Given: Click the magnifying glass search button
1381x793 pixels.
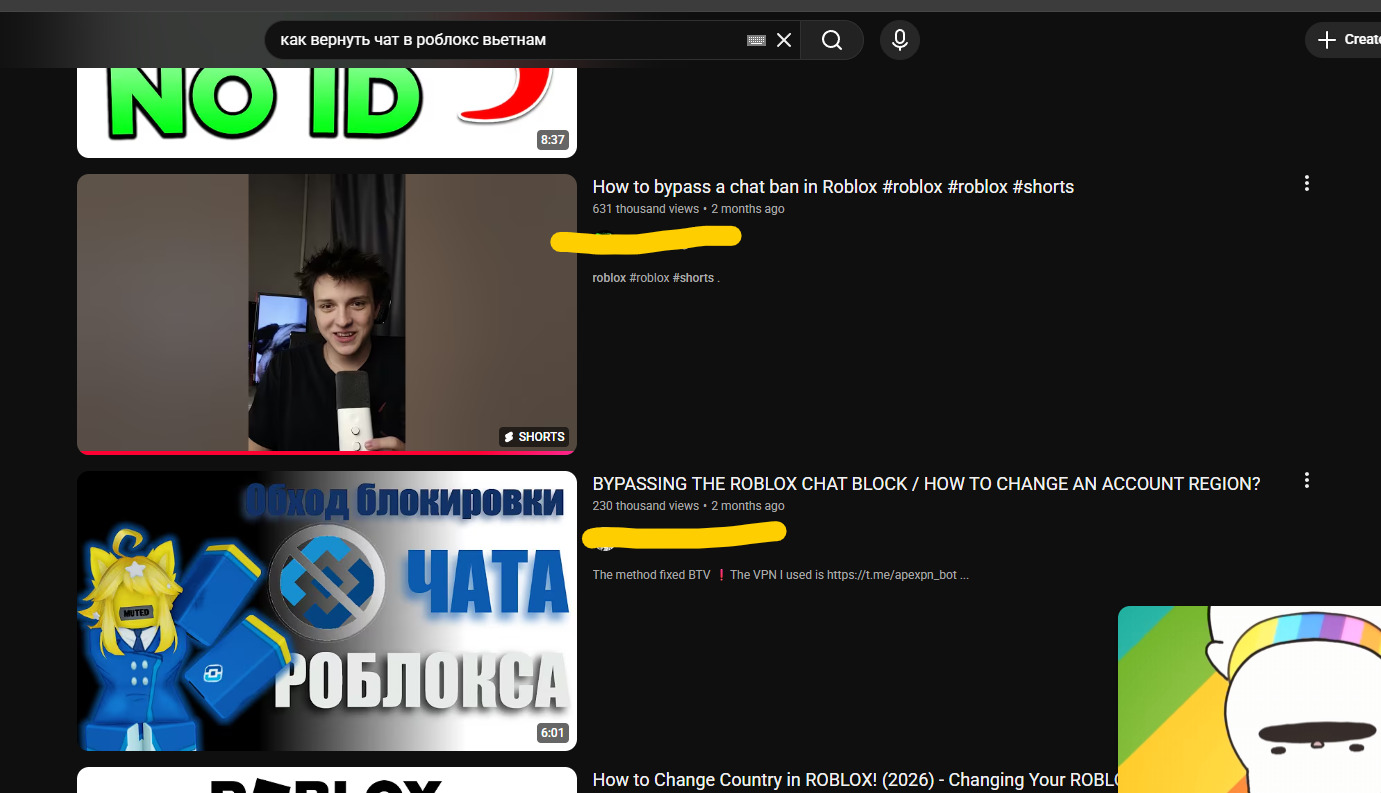Looking at the screenshot, I should (x=832, y=40).
